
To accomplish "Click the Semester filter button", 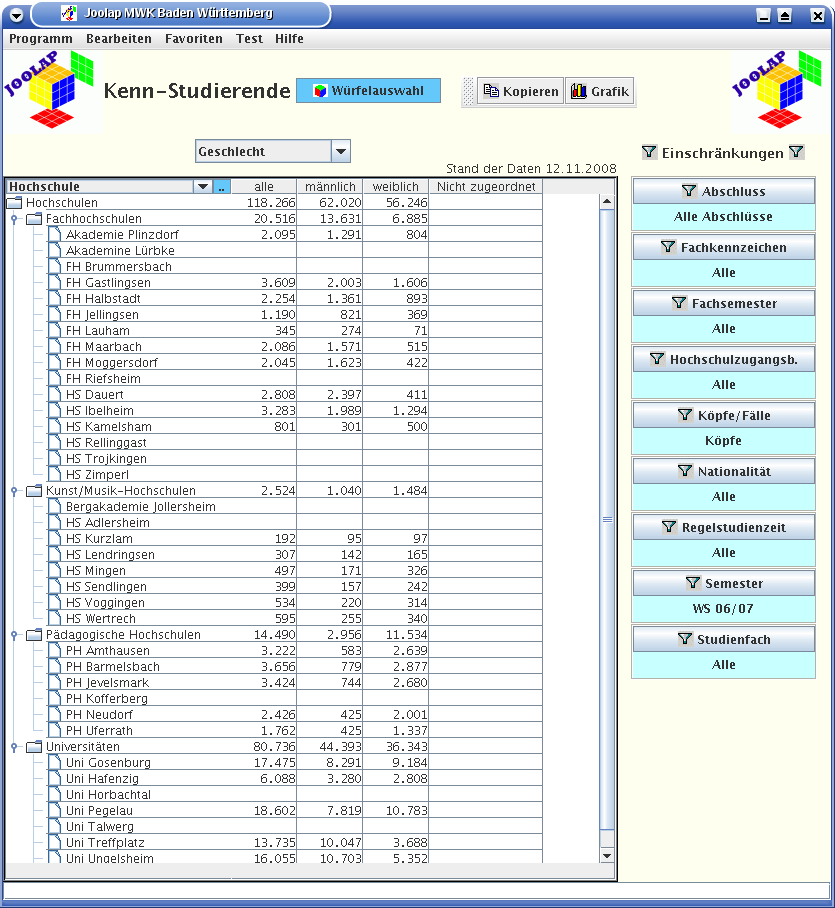I will (723, 583).
